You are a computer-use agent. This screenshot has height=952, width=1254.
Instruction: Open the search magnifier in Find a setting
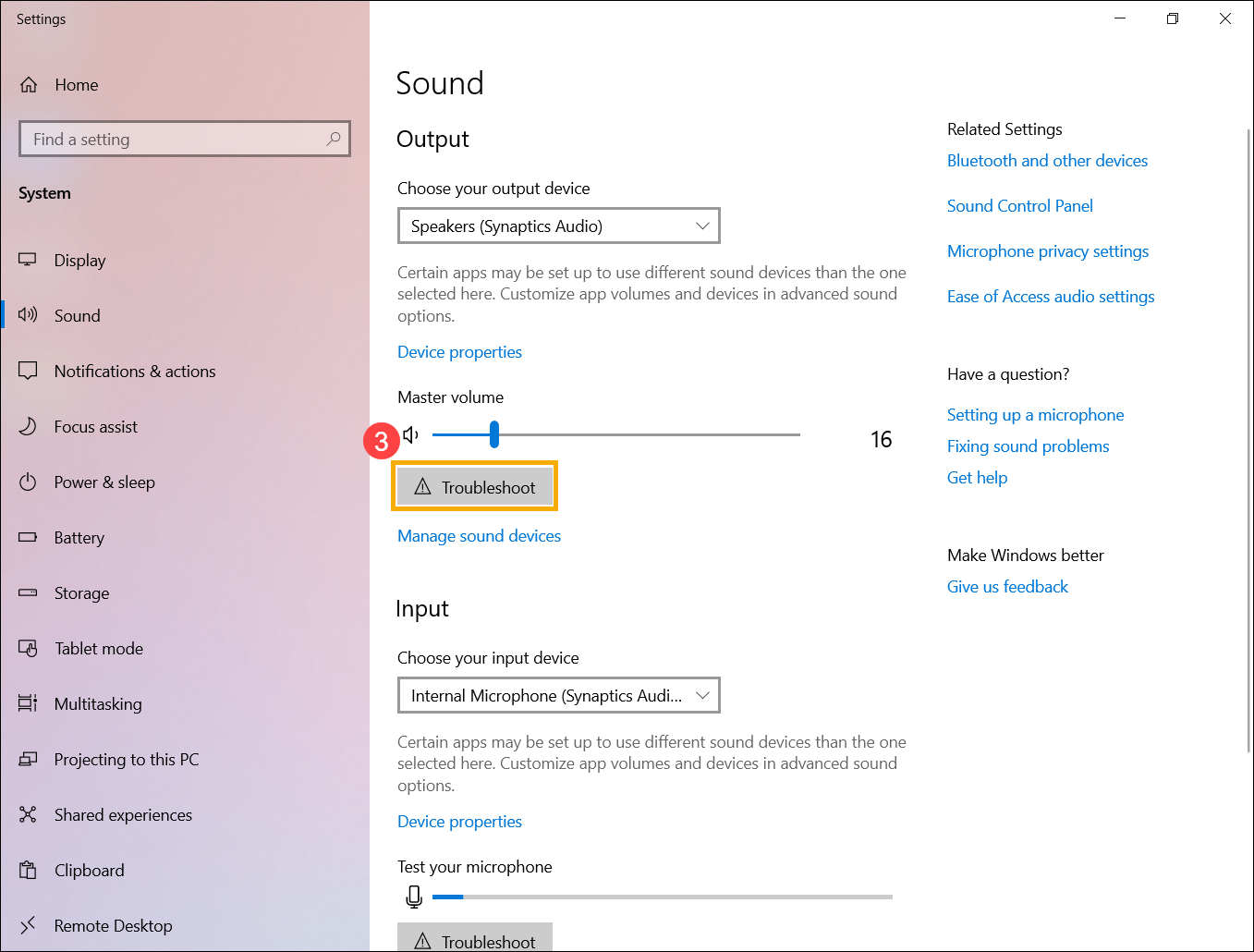pos(333,139)
